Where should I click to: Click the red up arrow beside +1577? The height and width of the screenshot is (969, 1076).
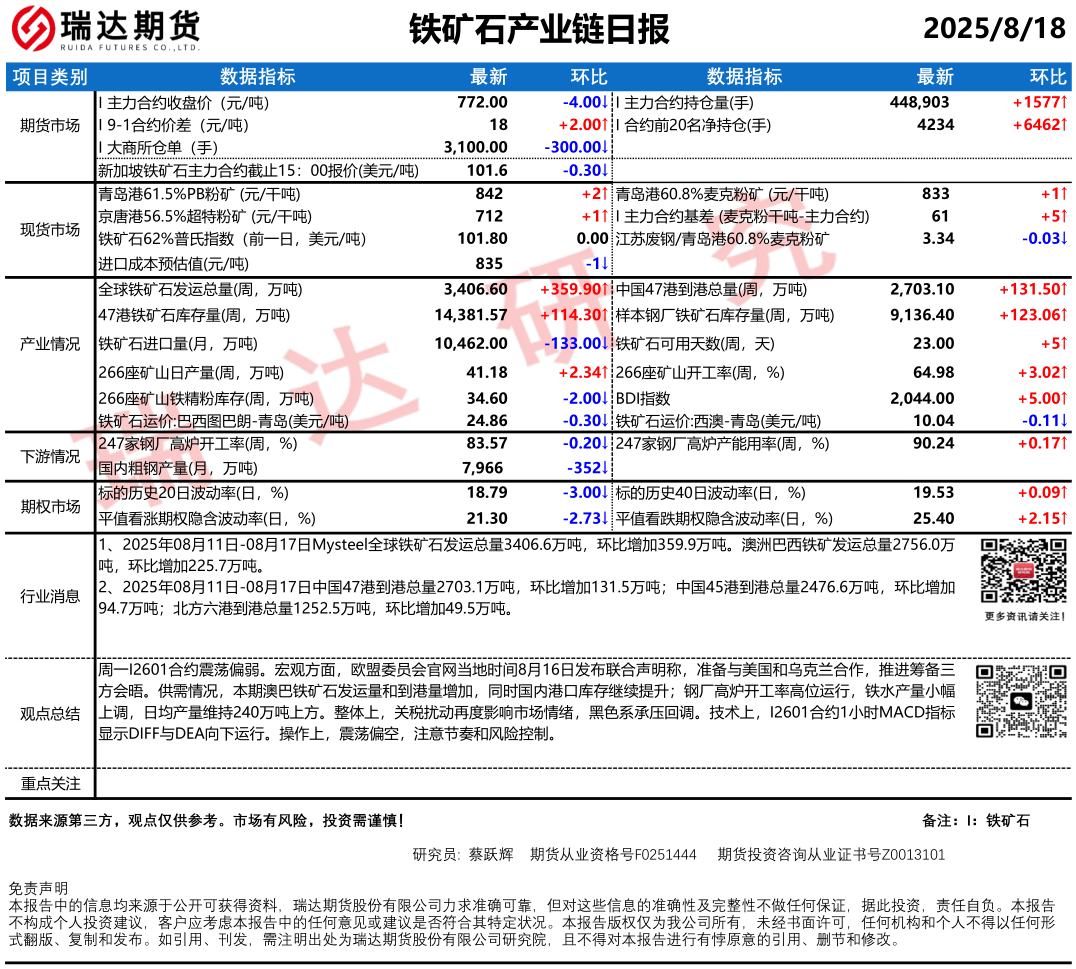[x=1064, y=102]
